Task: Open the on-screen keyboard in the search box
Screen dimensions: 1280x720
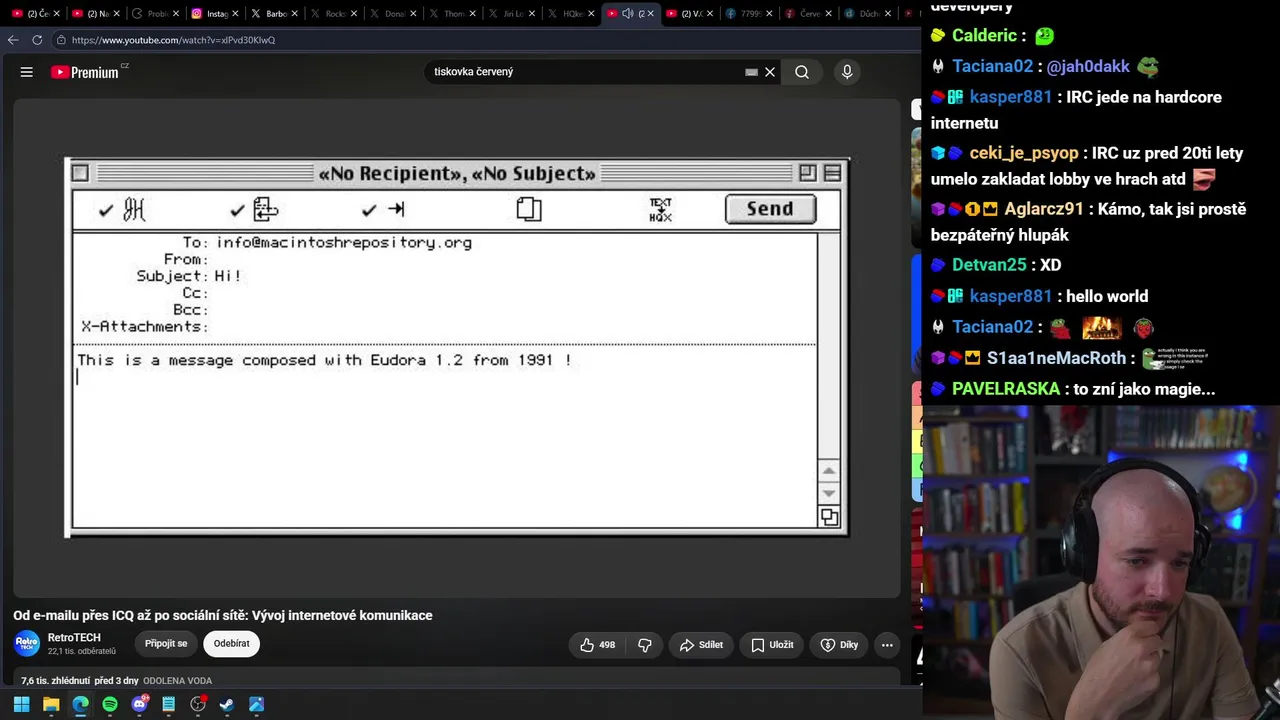Action: pyautogui.click(x=751, y=72)
